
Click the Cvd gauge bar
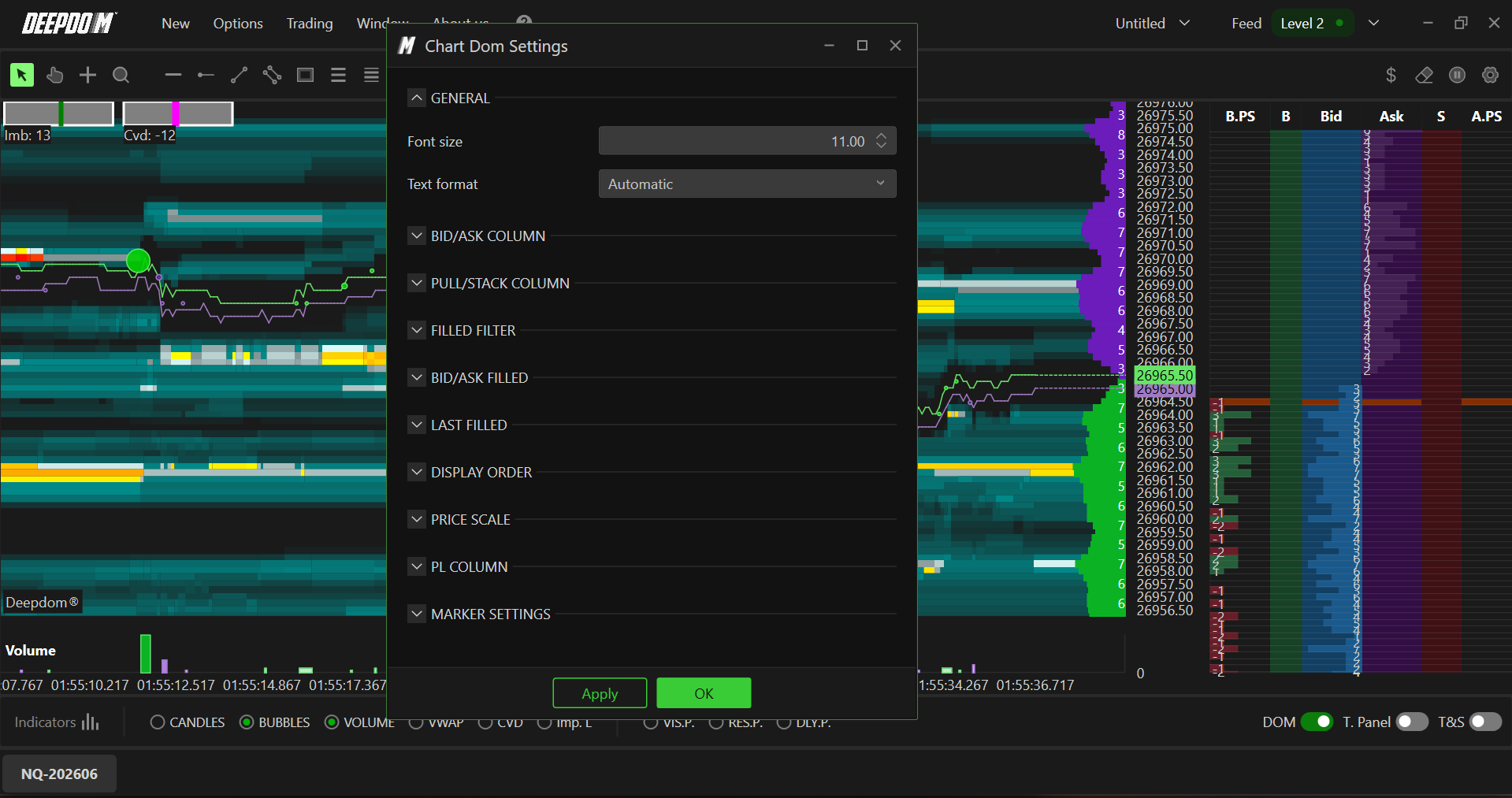tap(178, 114)
